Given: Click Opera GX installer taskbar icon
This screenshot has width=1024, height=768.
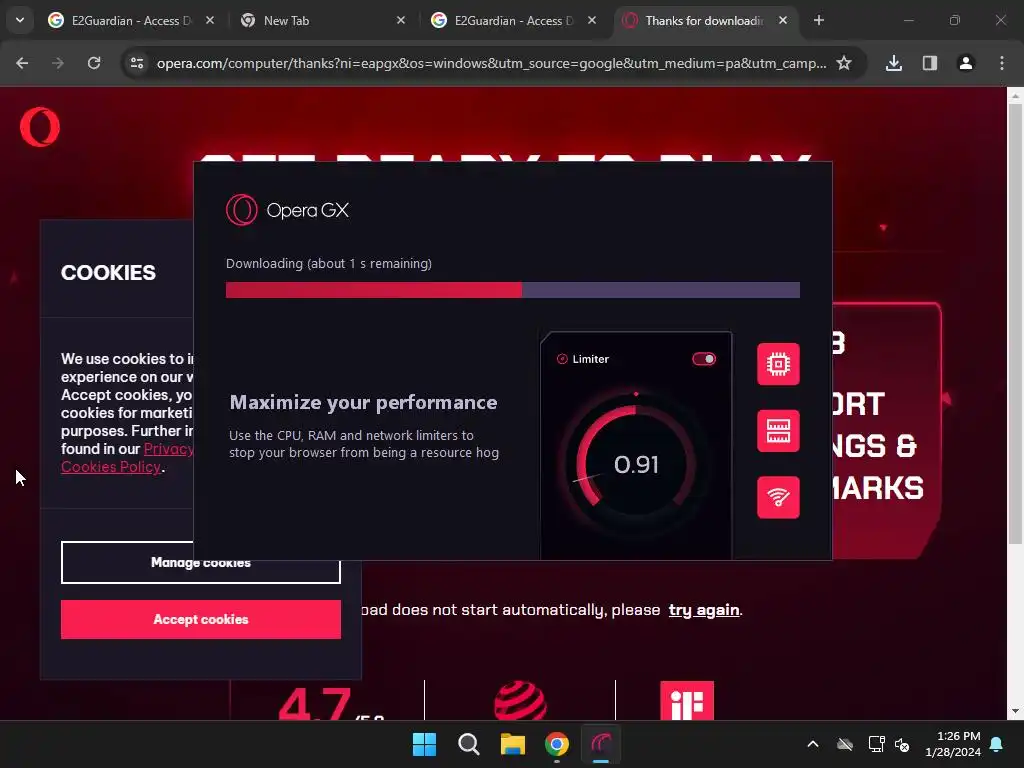Looking at the screenshot, I should pos(601,744).
